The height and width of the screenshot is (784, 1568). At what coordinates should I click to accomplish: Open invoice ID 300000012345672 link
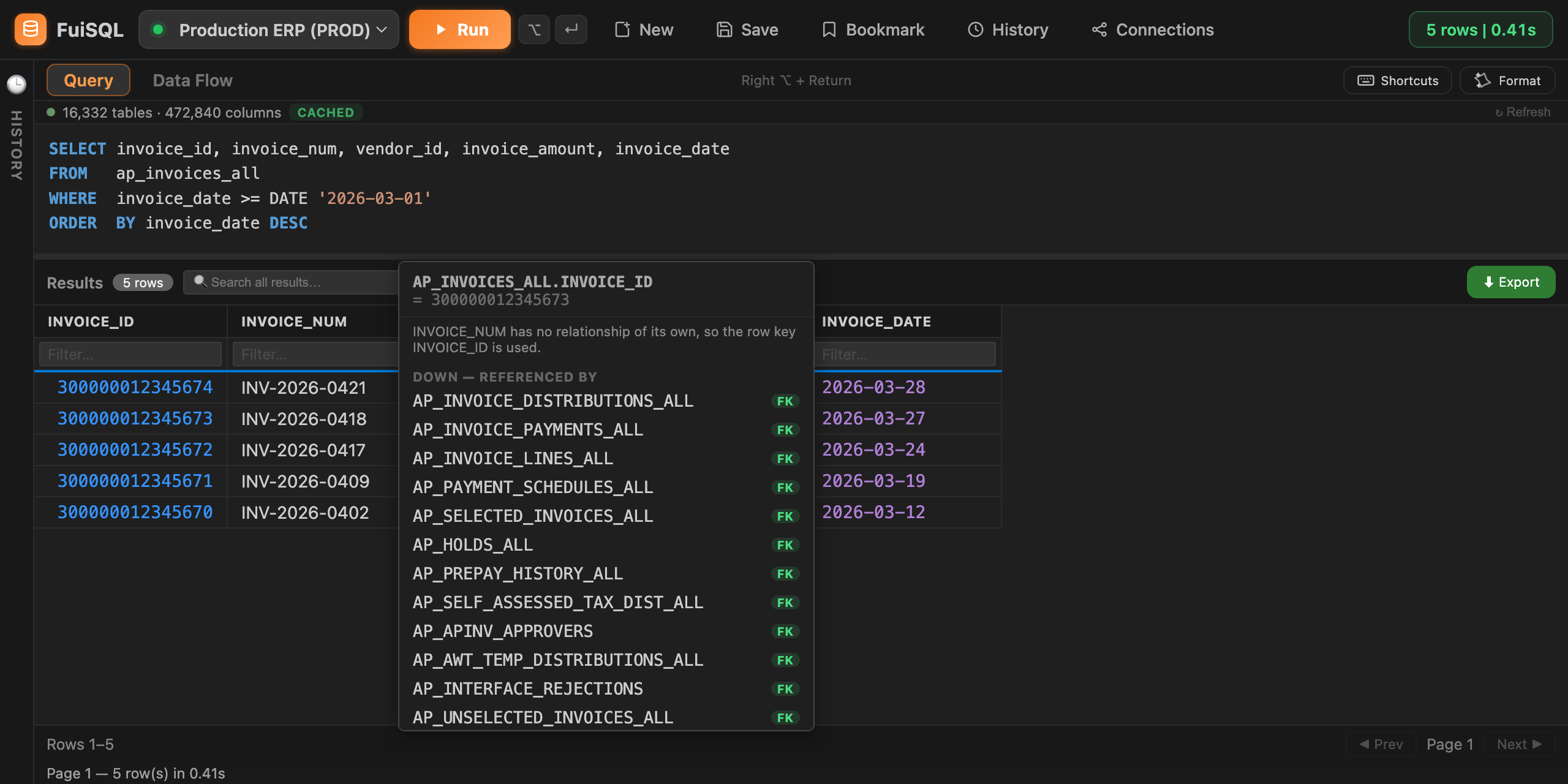click(135, 450)
